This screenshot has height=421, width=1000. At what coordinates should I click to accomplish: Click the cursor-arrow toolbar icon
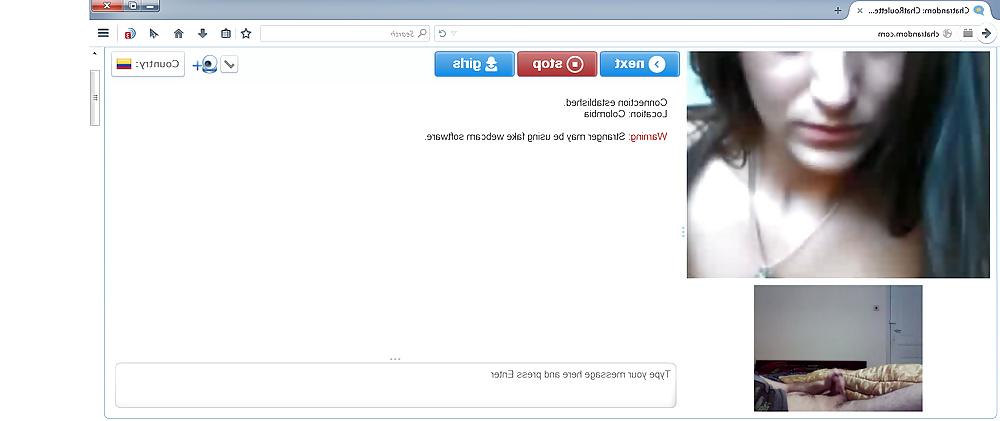(154, 33)
